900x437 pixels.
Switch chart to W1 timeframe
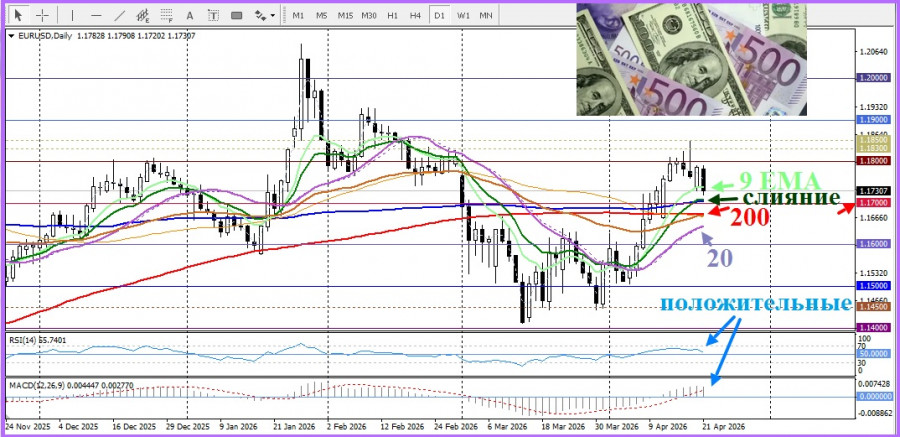coord(463,16)
